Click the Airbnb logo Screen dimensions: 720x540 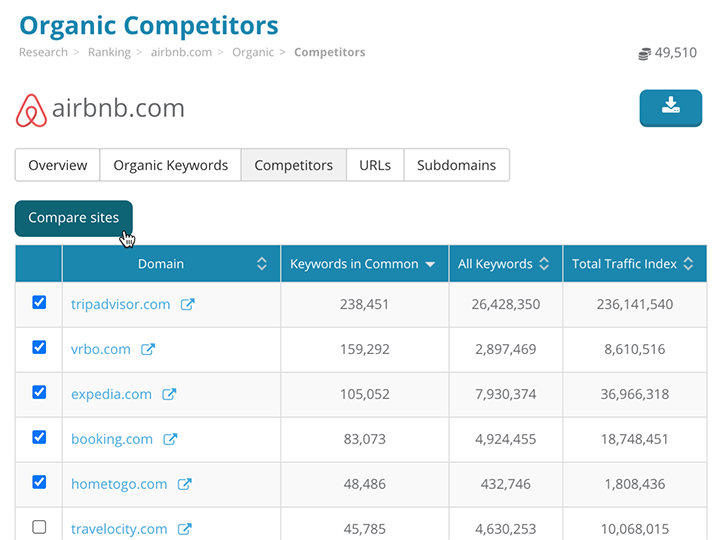point(32,110)
